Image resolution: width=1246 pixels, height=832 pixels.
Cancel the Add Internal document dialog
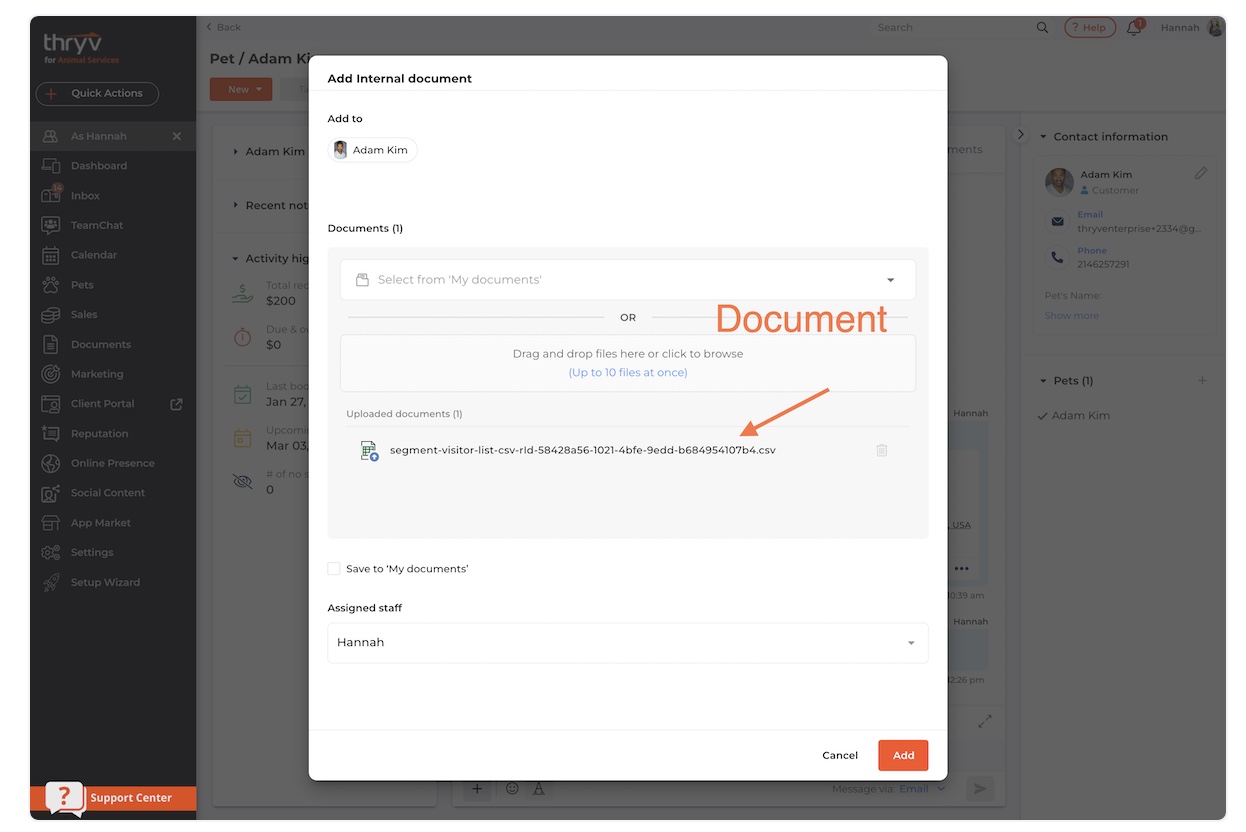[839, 755]
